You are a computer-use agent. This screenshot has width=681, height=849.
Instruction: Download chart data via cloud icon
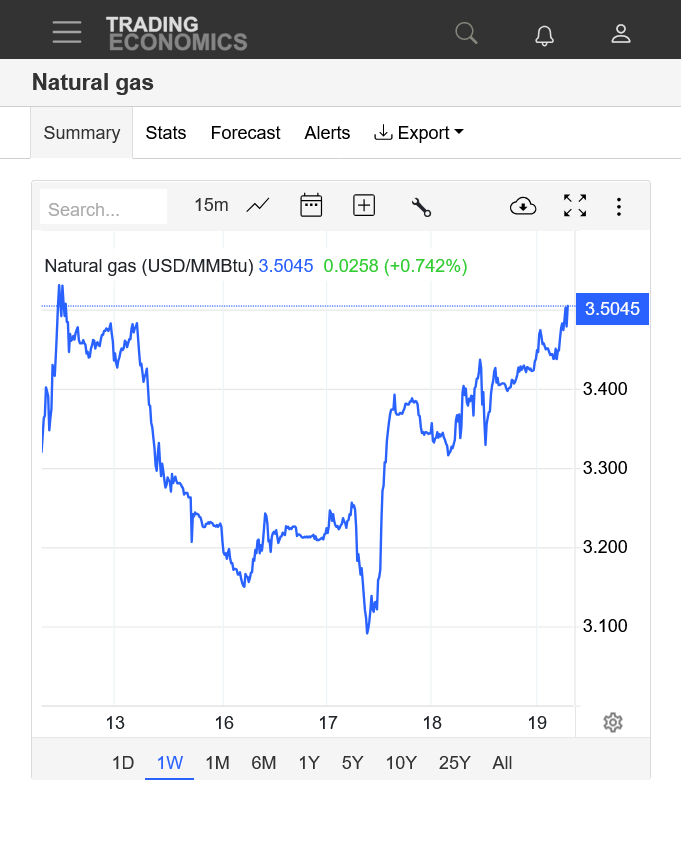pos(523,206)
